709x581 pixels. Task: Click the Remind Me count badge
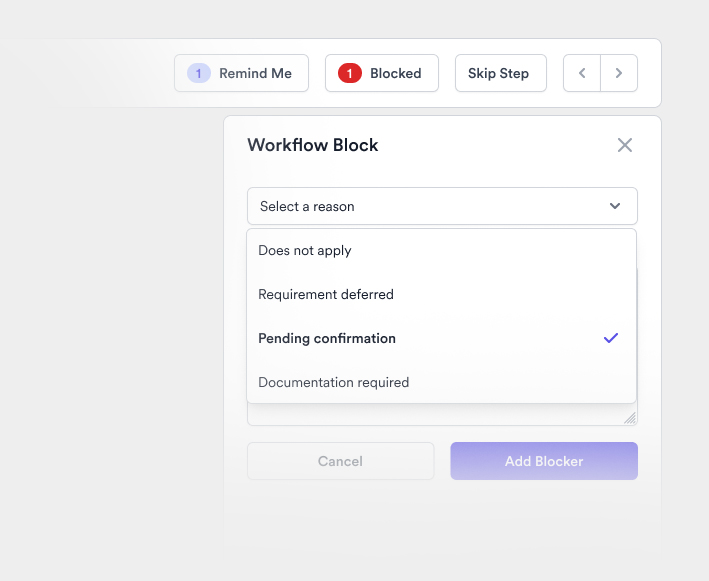point(199,73)
